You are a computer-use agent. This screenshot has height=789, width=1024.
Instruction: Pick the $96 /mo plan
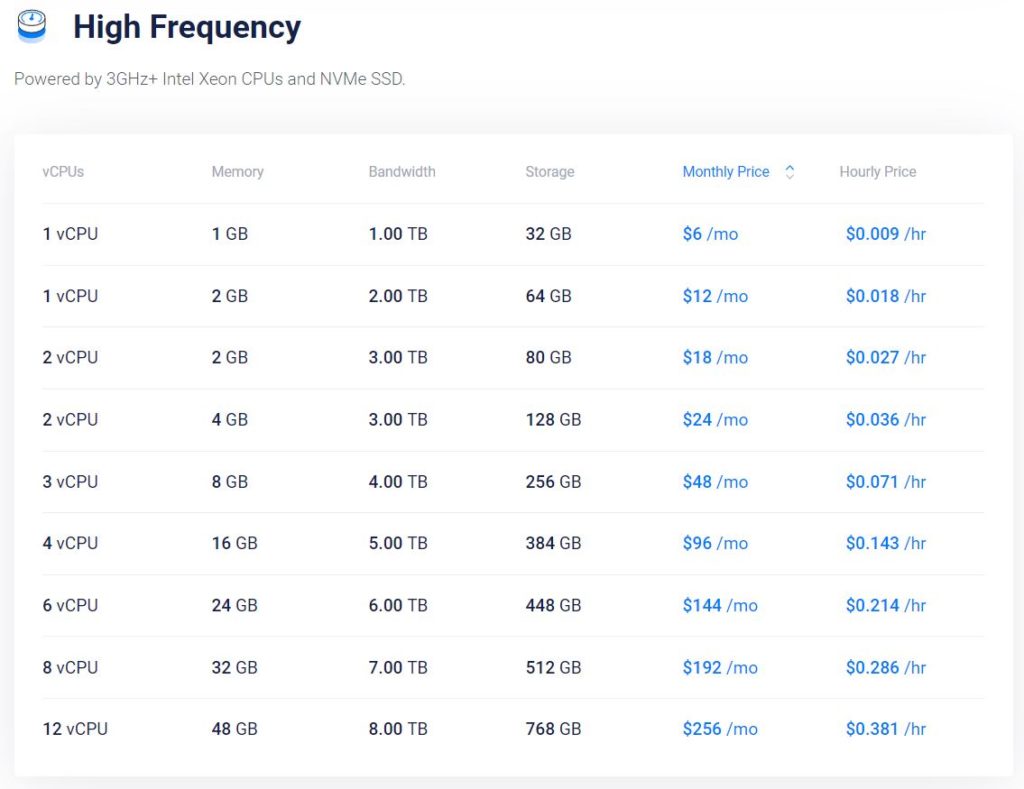(715, 543)
